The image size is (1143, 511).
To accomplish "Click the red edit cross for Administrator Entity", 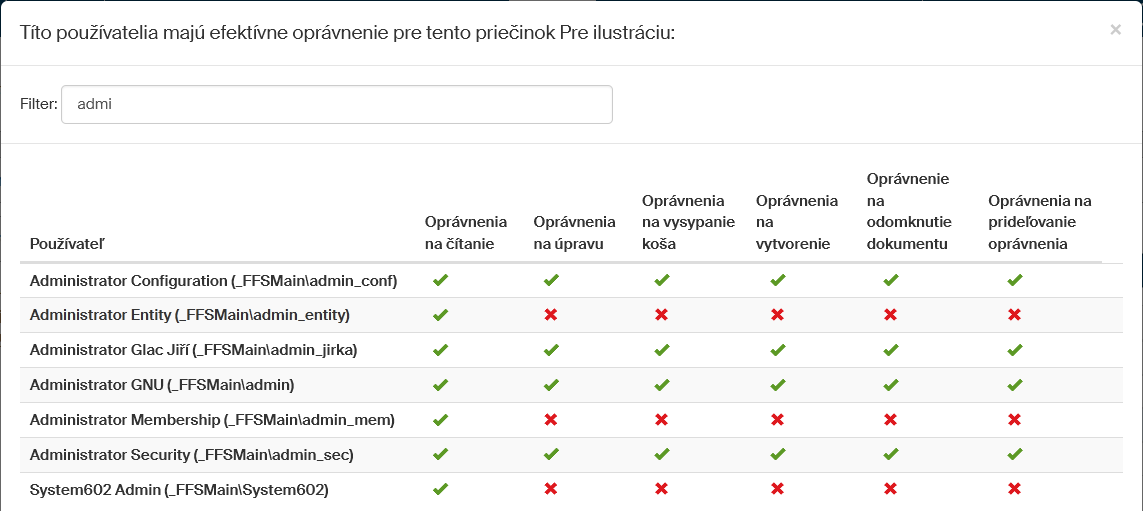I will click(550, 315).
